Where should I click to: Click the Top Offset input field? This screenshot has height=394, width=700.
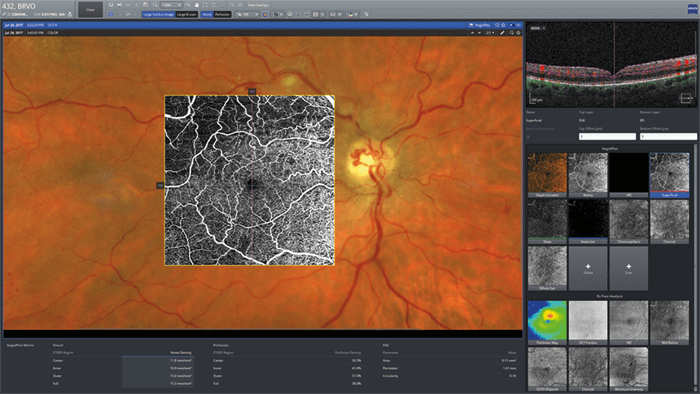point(607,137)
